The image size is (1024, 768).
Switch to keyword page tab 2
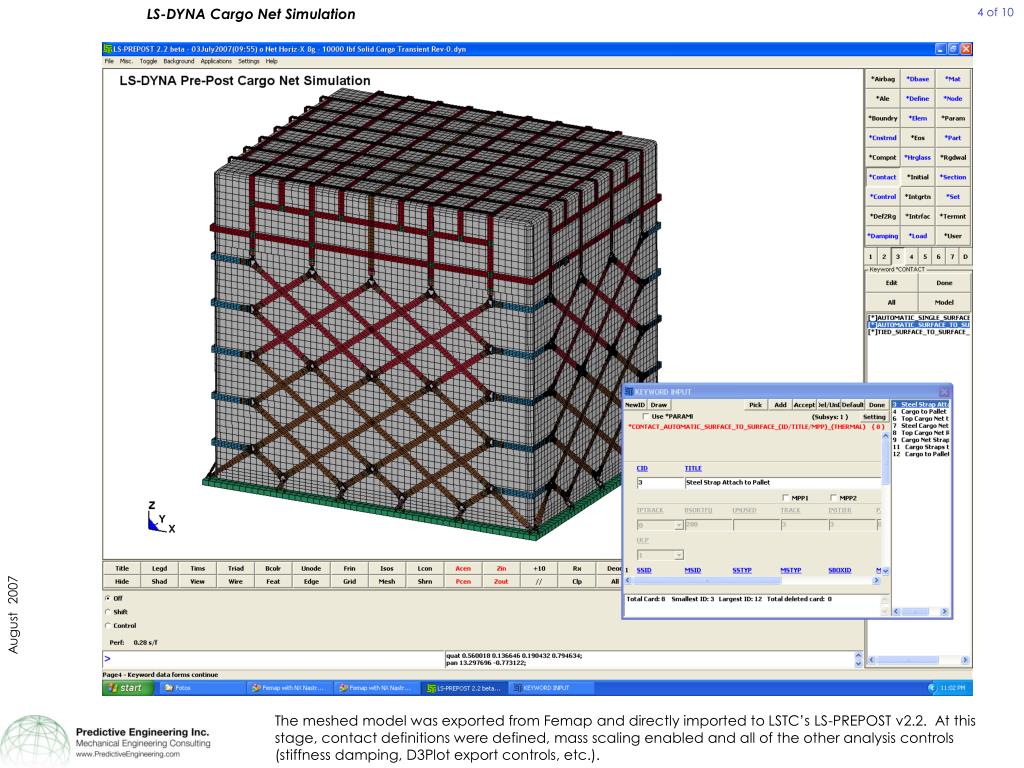pyautogui.click(x=884, y=257)
